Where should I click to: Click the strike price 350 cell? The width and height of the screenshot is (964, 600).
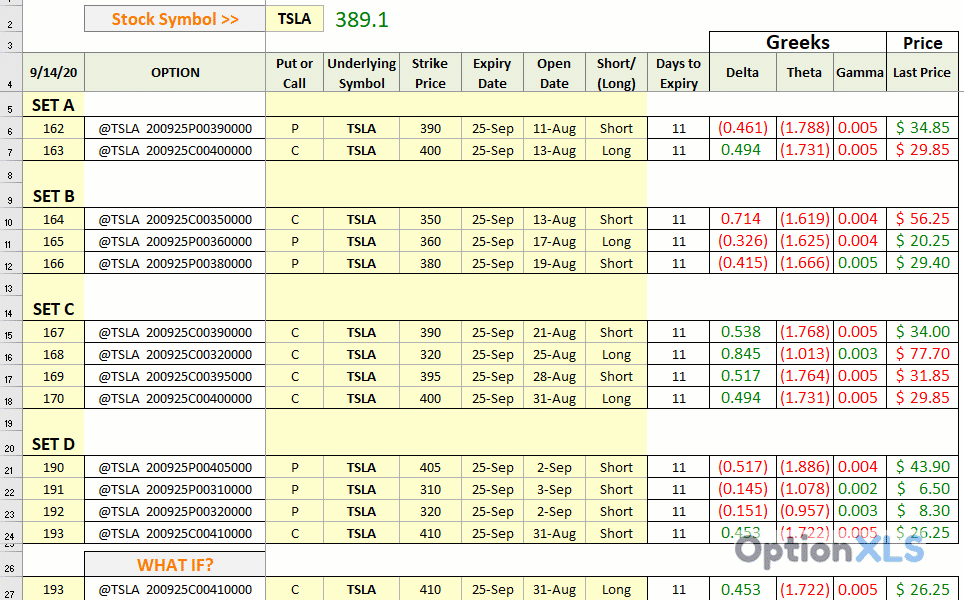coord(430,220)
